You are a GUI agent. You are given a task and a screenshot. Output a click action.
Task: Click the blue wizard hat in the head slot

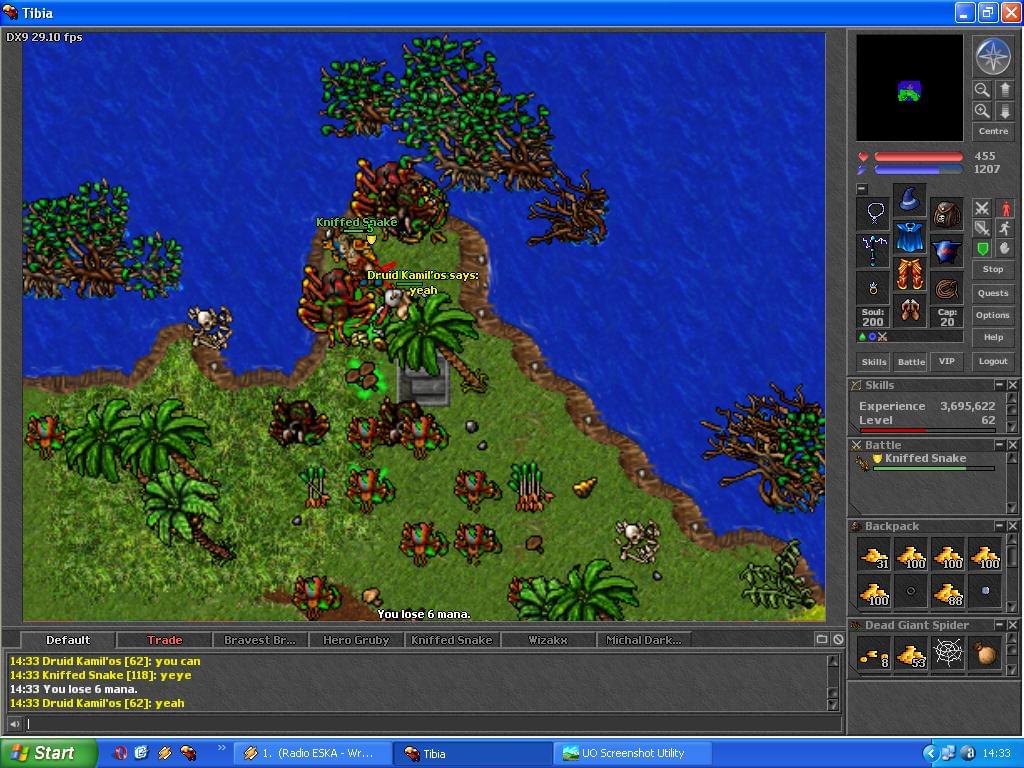pos(909,199)
